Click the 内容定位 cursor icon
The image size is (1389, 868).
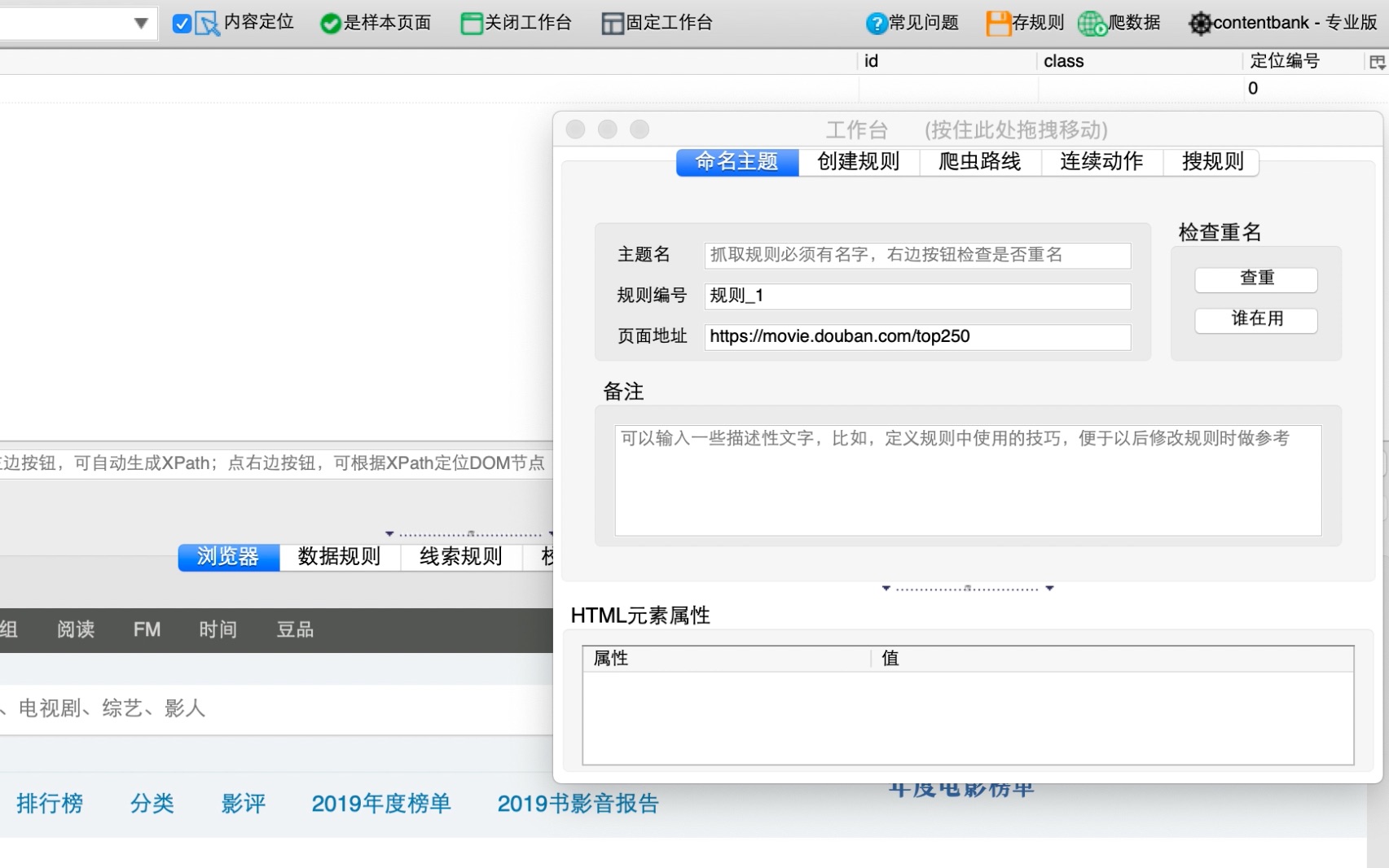[207, 24]
